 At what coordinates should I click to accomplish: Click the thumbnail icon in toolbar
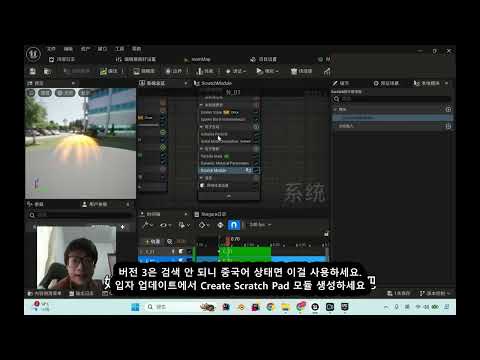pyautogui.click(x=144, y=71)
